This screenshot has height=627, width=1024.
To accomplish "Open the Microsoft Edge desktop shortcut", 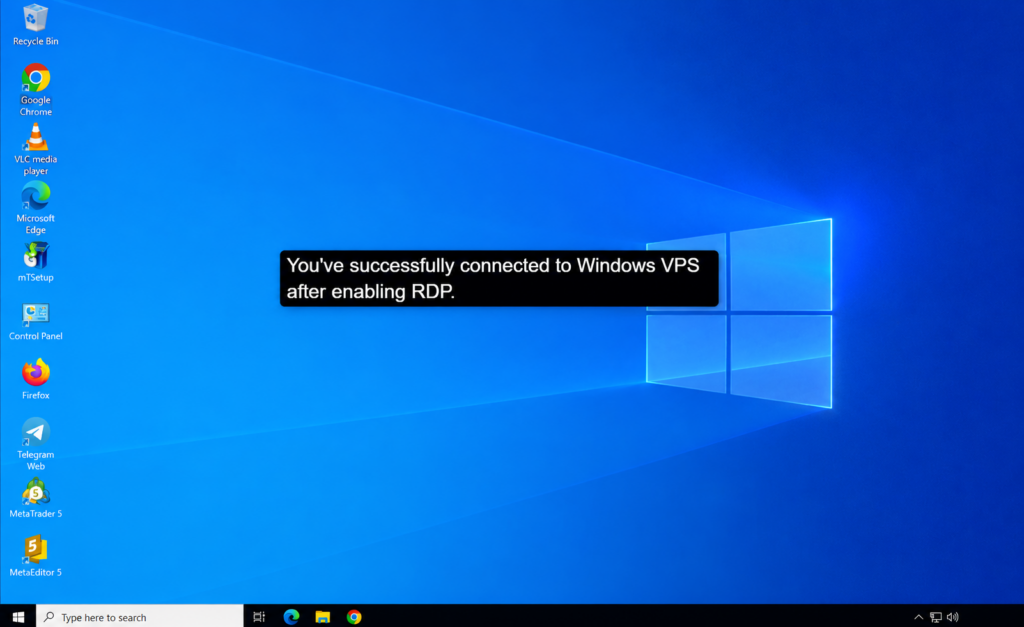I will pyautogui.click(x=35, y=208).
